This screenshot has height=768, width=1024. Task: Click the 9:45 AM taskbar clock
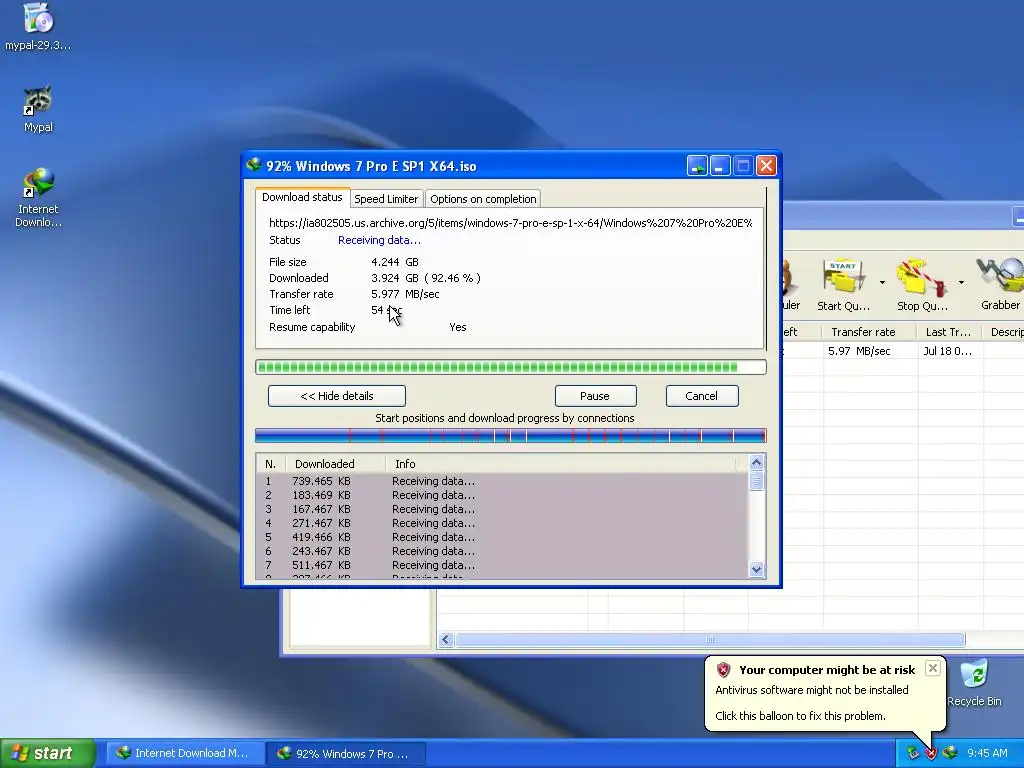[x=987, y=754]
